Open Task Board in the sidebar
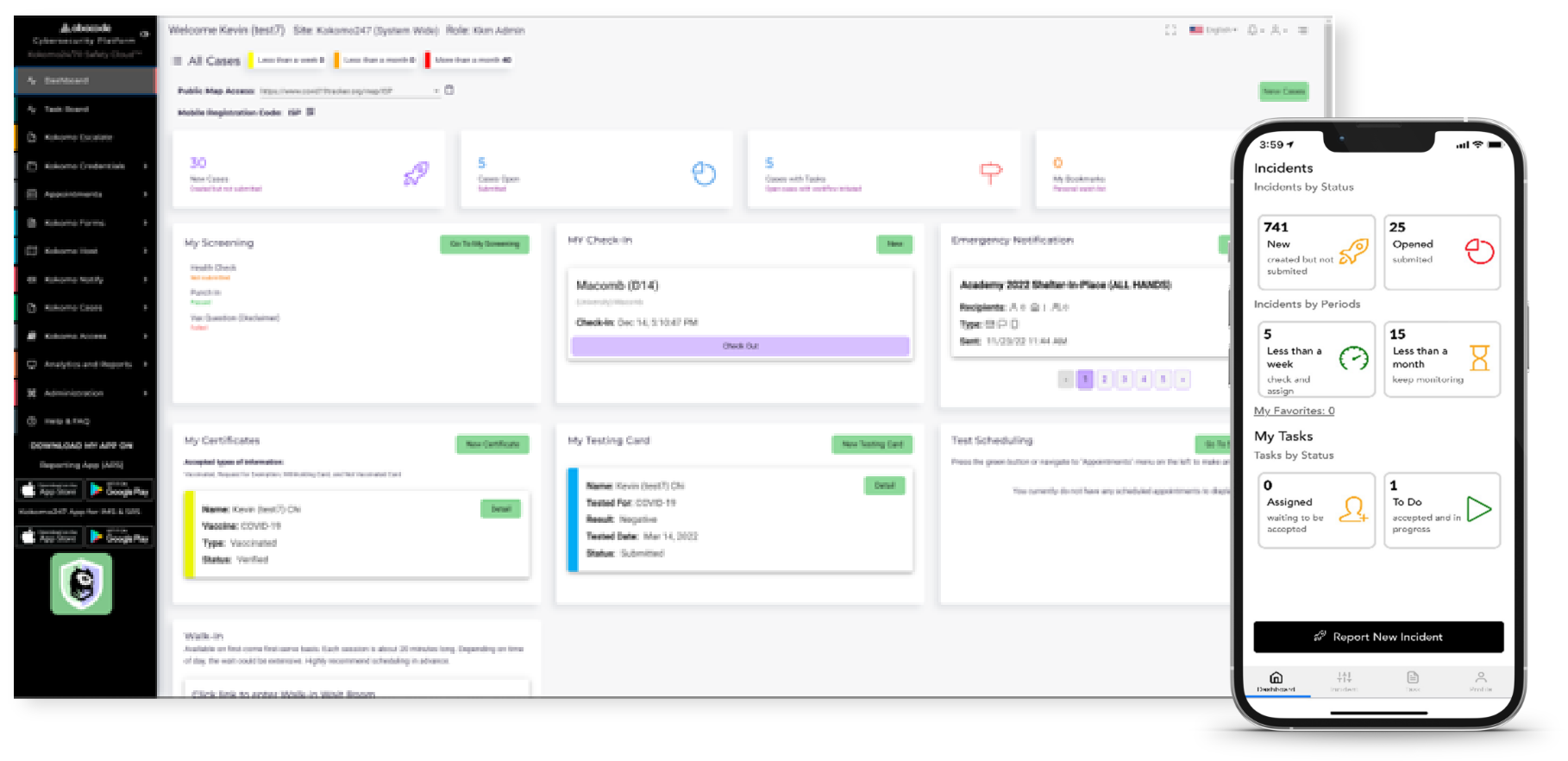1568x761 pixels. [66, 110]
